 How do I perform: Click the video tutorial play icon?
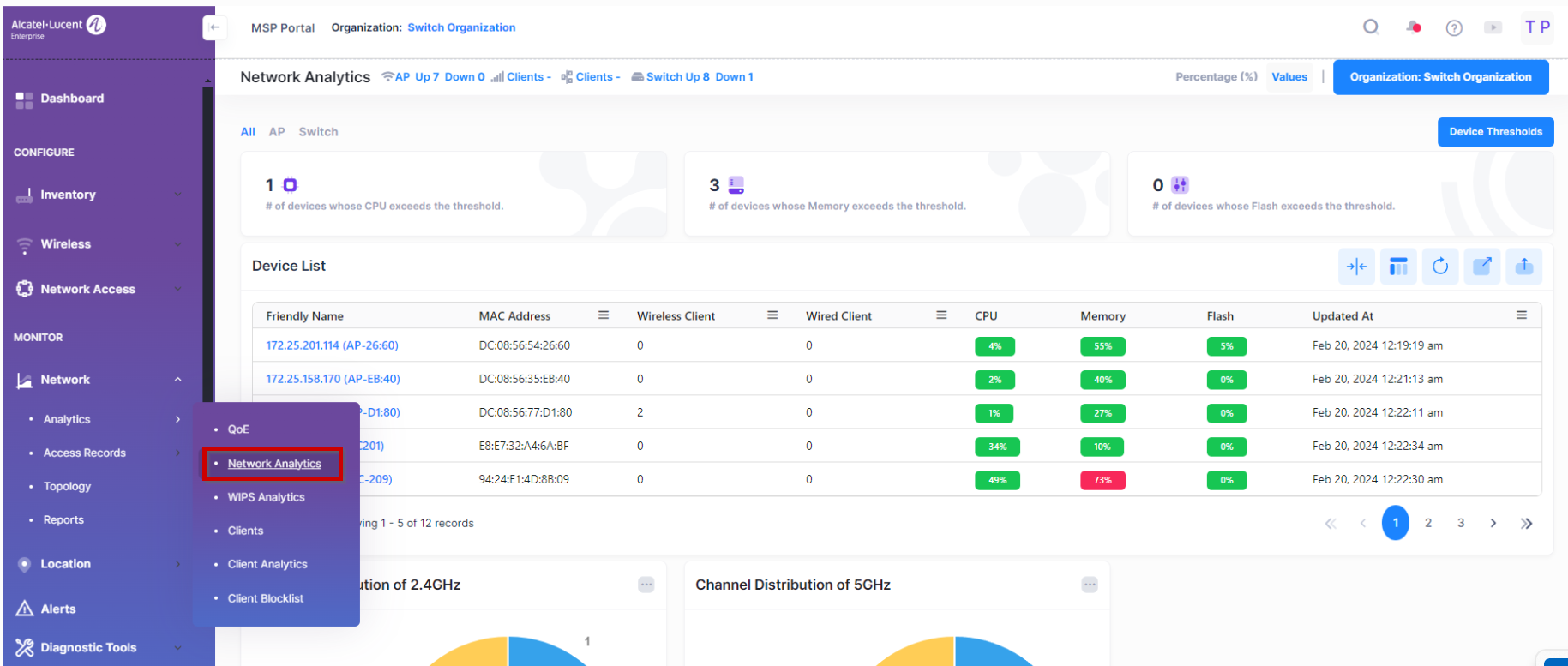pos(1493,27)
